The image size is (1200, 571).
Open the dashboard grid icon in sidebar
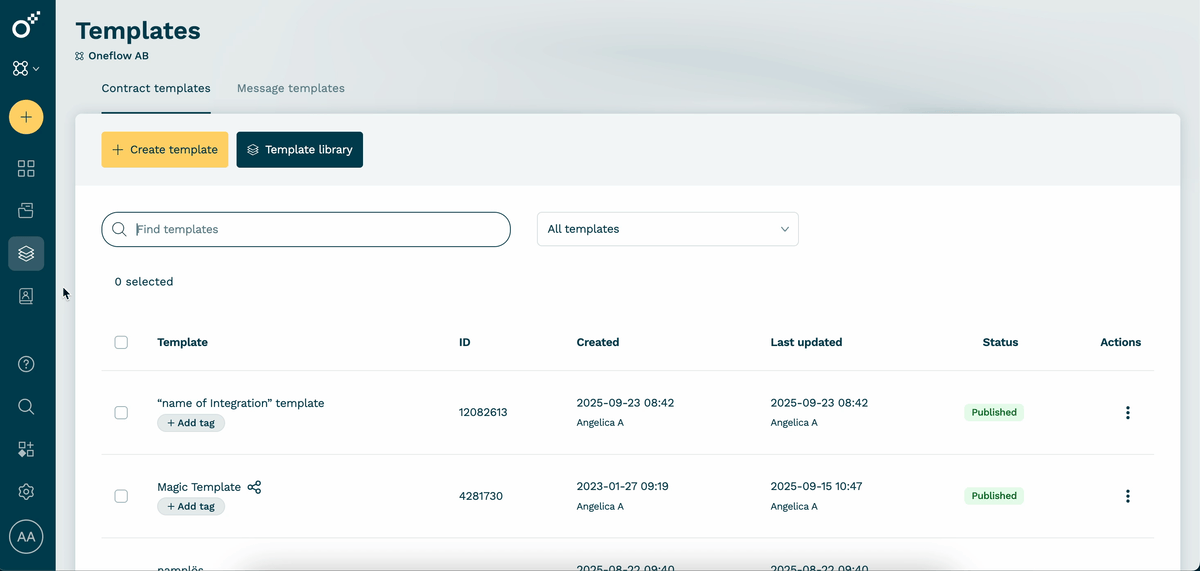pos(26,169)
